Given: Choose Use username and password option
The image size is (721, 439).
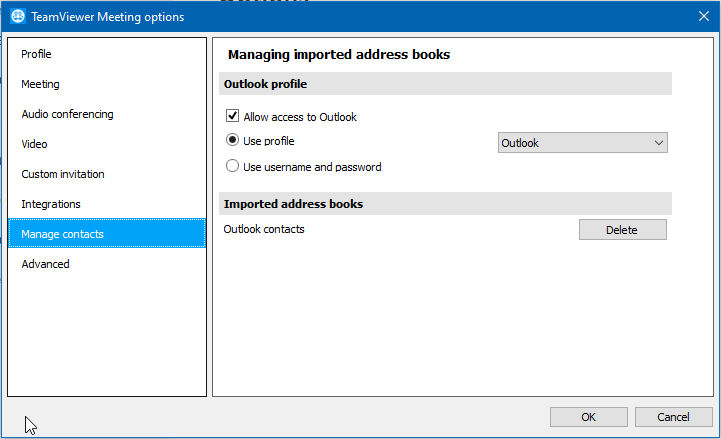Looking at the screenshot, I should pyautogui.click(x=232, y=165).
